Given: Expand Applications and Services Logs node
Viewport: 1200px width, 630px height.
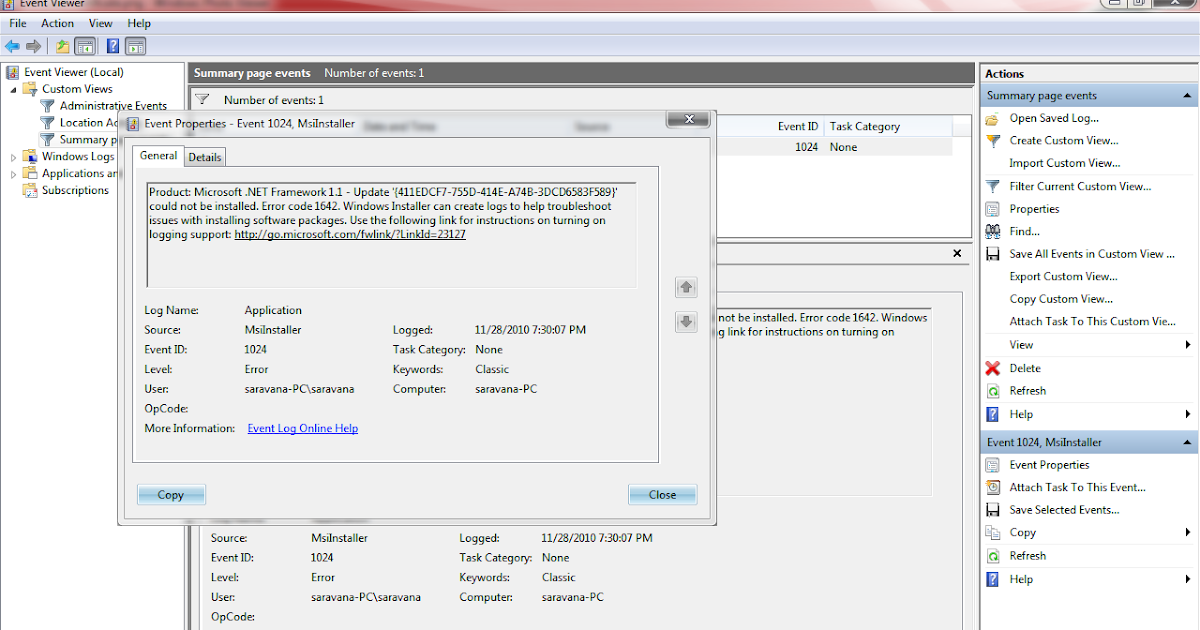Looking at the screenshot, I should [x=14, y=174].
